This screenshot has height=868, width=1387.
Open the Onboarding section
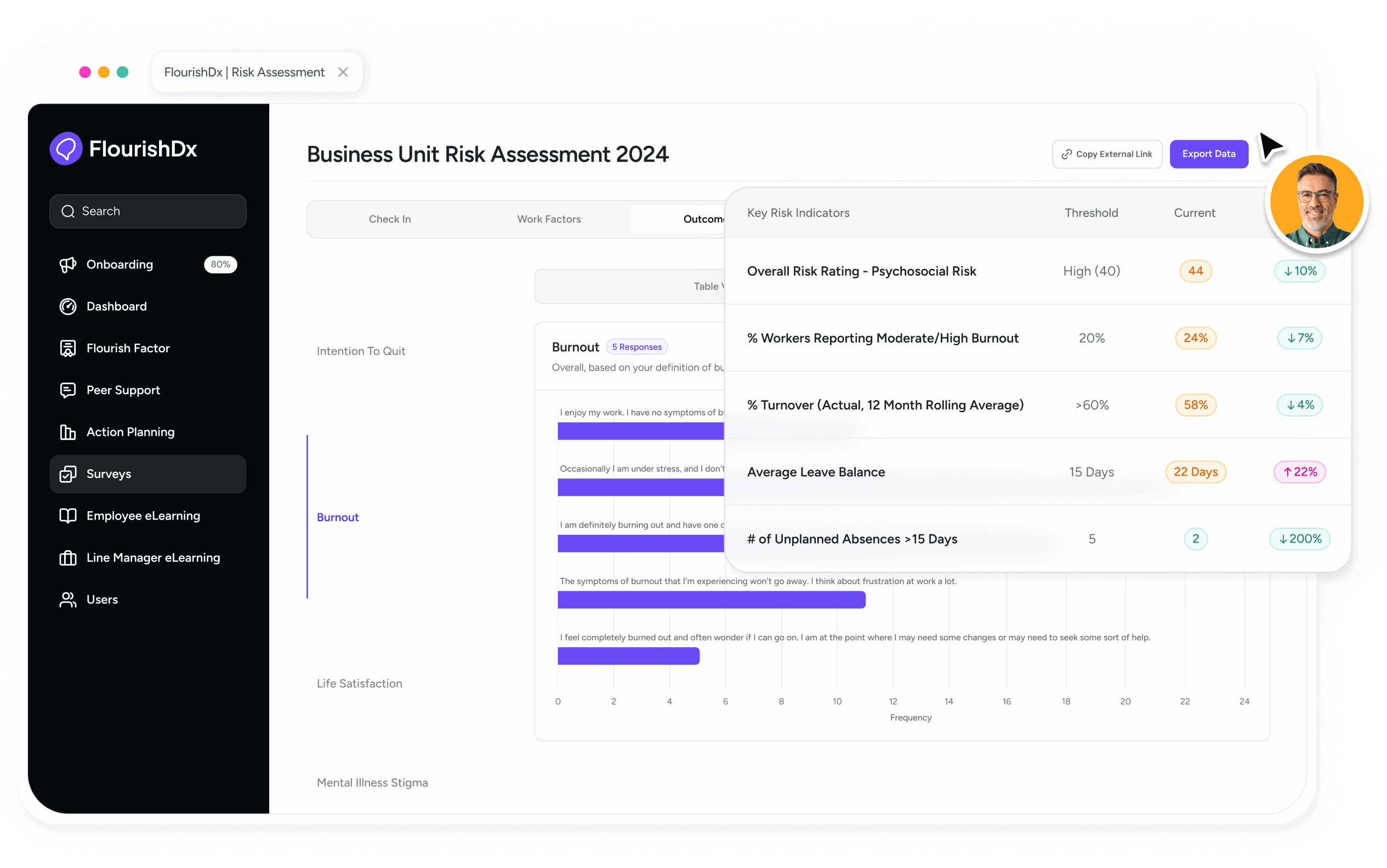click(x=120, y=264)
